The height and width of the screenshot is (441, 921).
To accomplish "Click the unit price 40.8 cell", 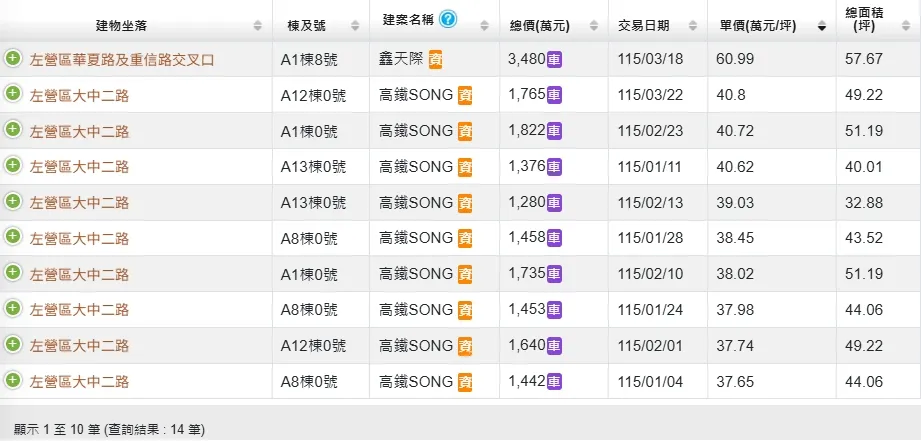I will (x=772, y=95).
